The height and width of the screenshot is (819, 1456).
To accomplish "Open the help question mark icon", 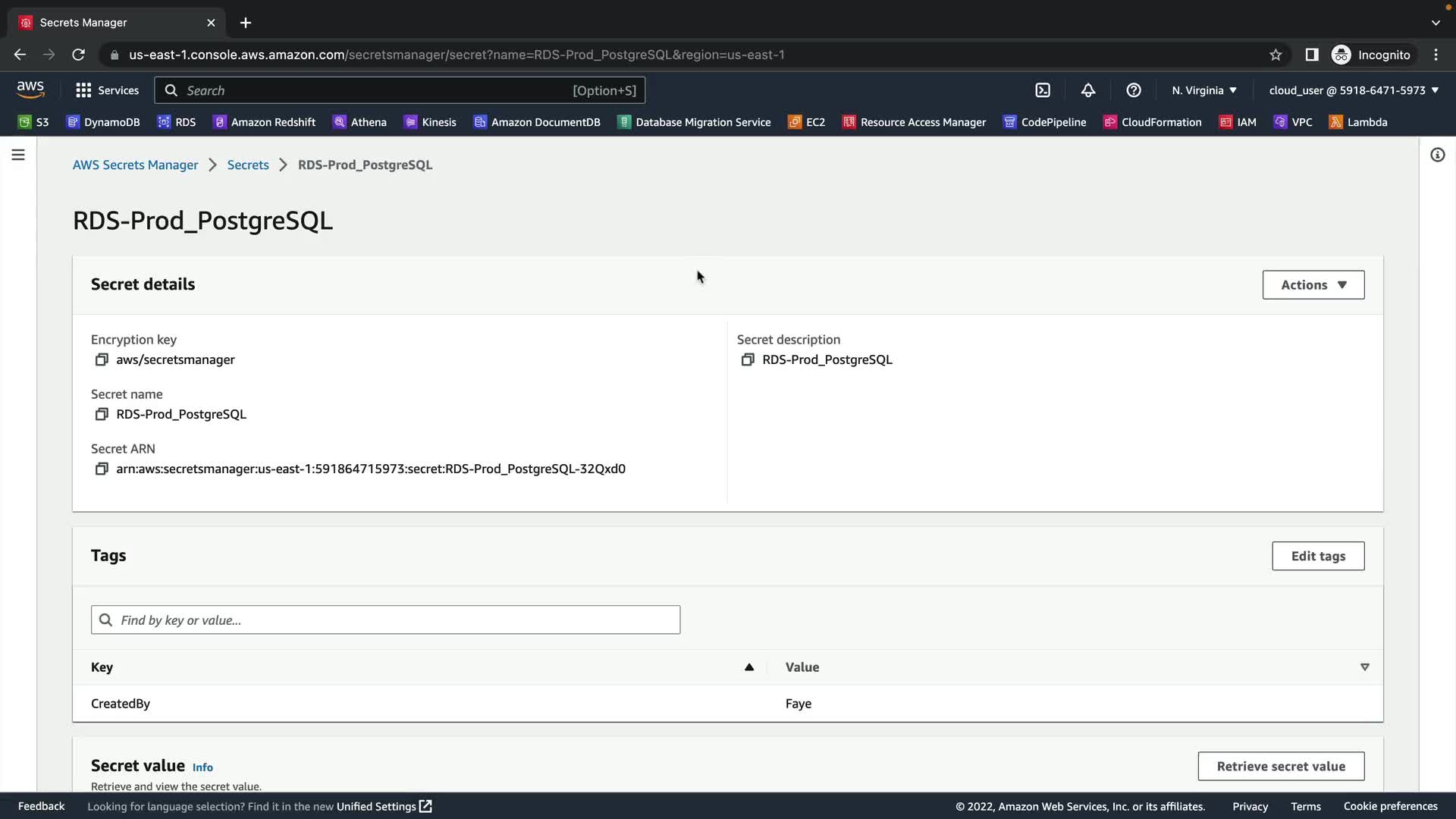I will pos(1134,90).
